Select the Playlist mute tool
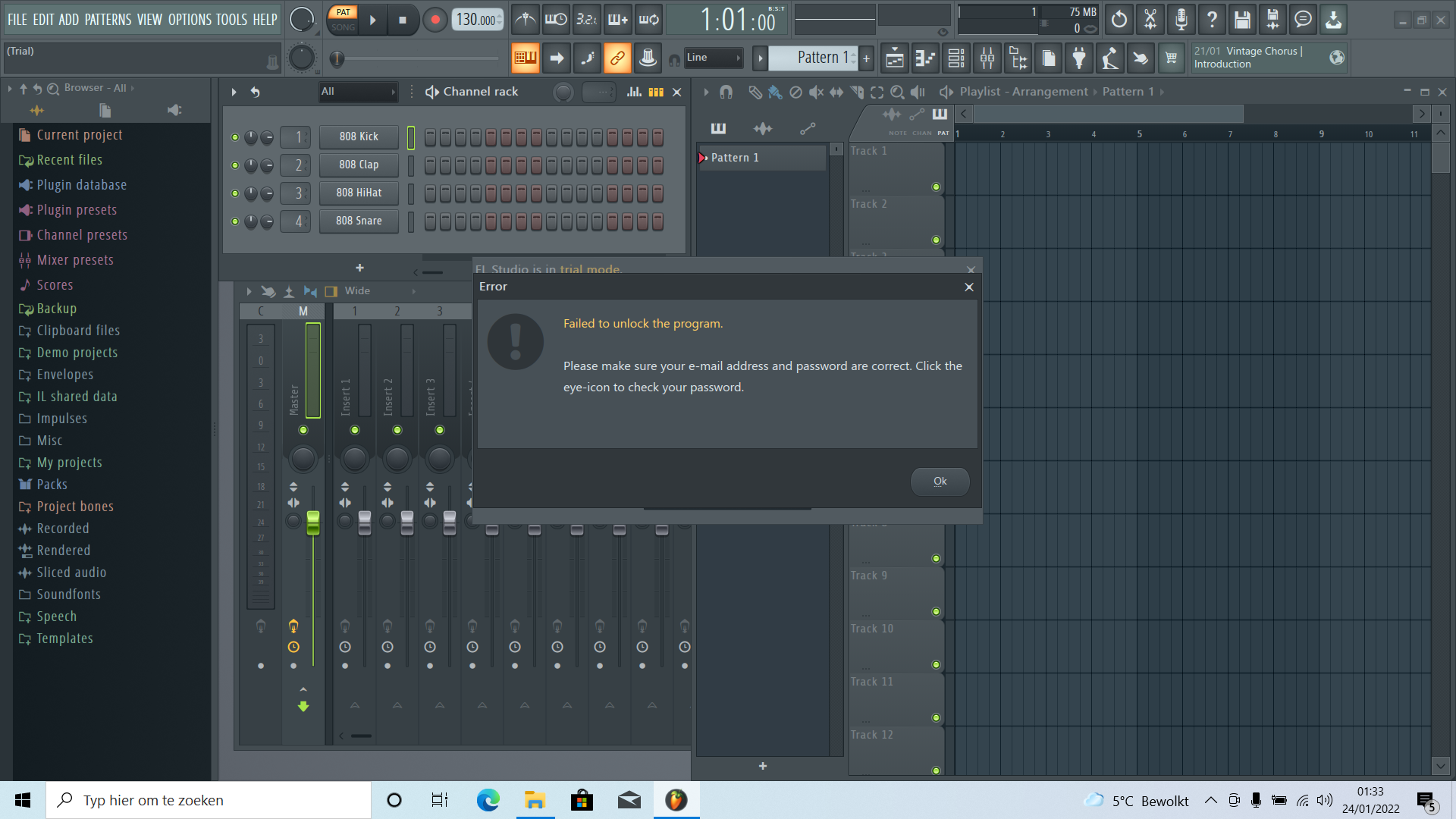This screenshot has height=819, width=1456. click(816, 92)
